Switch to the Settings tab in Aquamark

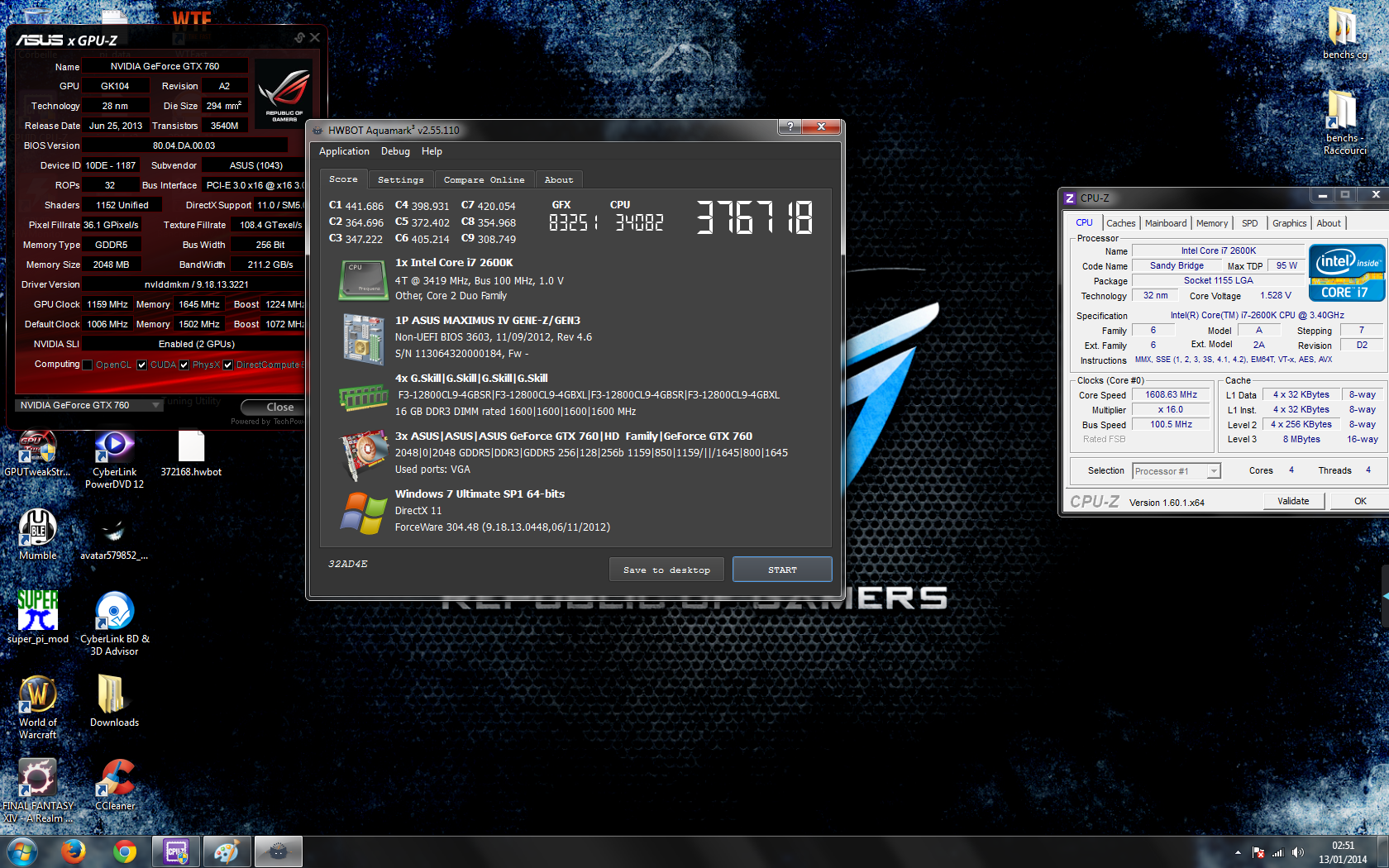coord(401,179)
